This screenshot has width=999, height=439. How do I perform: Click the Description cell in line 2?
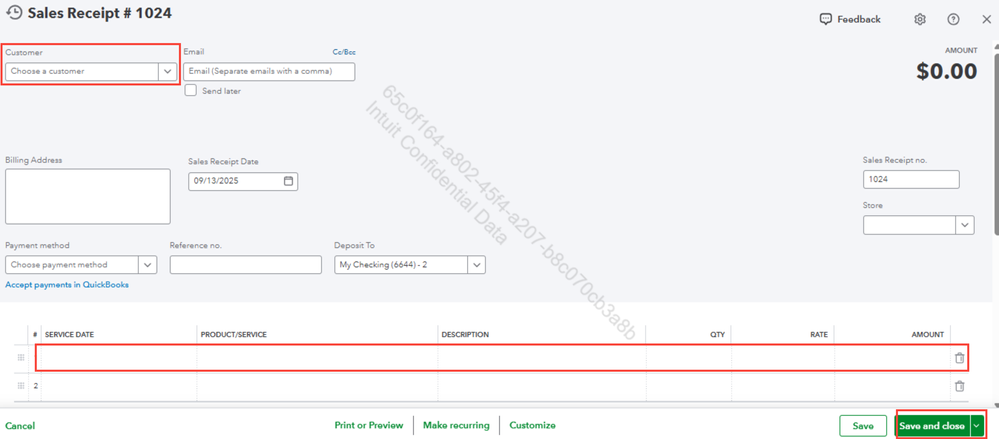click(x=542, y=386)
